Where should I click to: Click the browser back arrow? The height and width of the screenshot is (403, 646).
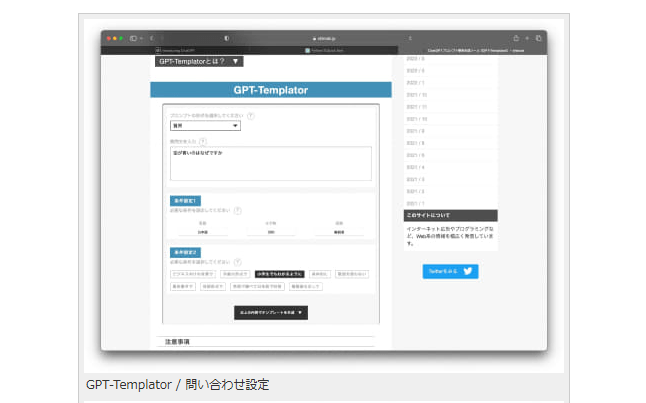[151, 38]
